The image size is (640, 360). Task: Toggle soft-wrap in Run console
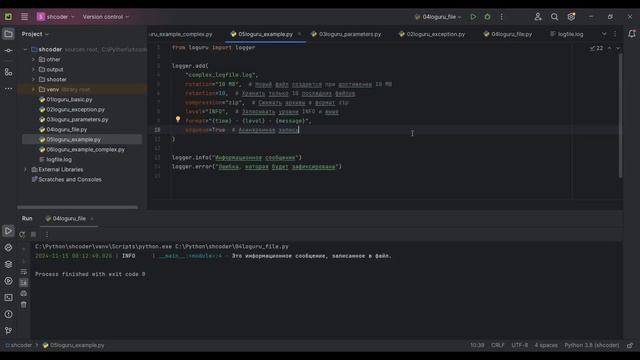click(x=24, y=271)
